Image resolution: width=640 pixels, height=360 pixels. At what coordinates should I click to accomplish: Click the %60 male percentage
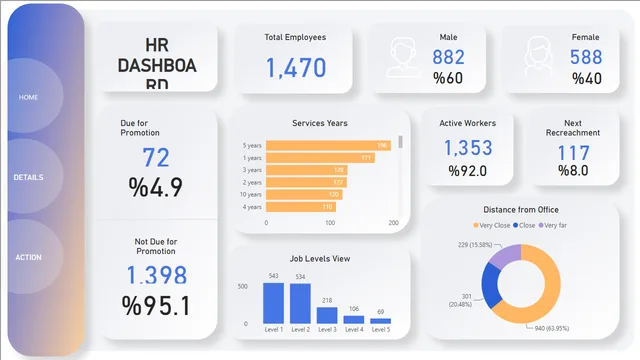pos(448,78)
